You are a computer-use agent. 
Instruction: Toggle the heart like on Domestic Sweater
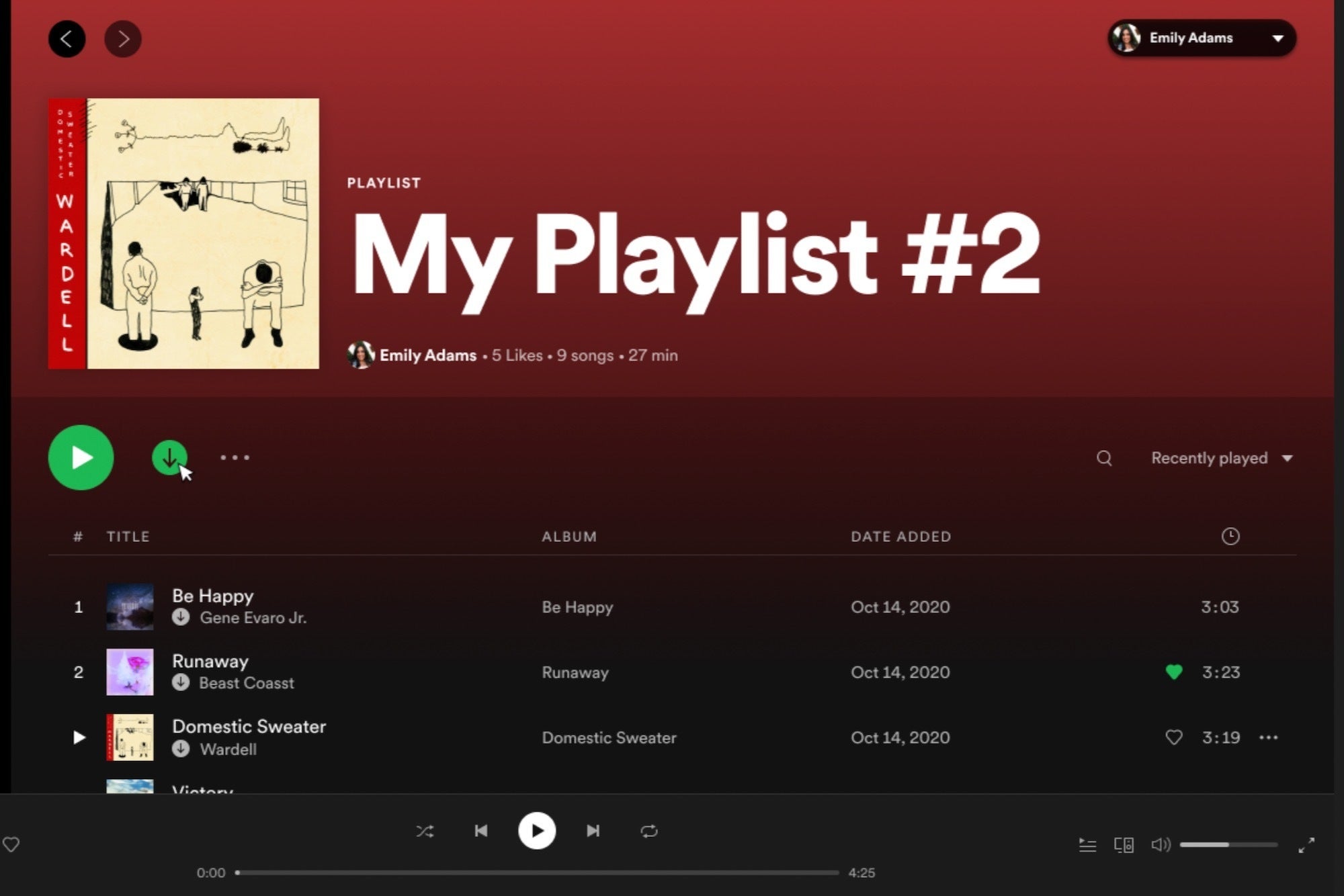coord(1173,737)
